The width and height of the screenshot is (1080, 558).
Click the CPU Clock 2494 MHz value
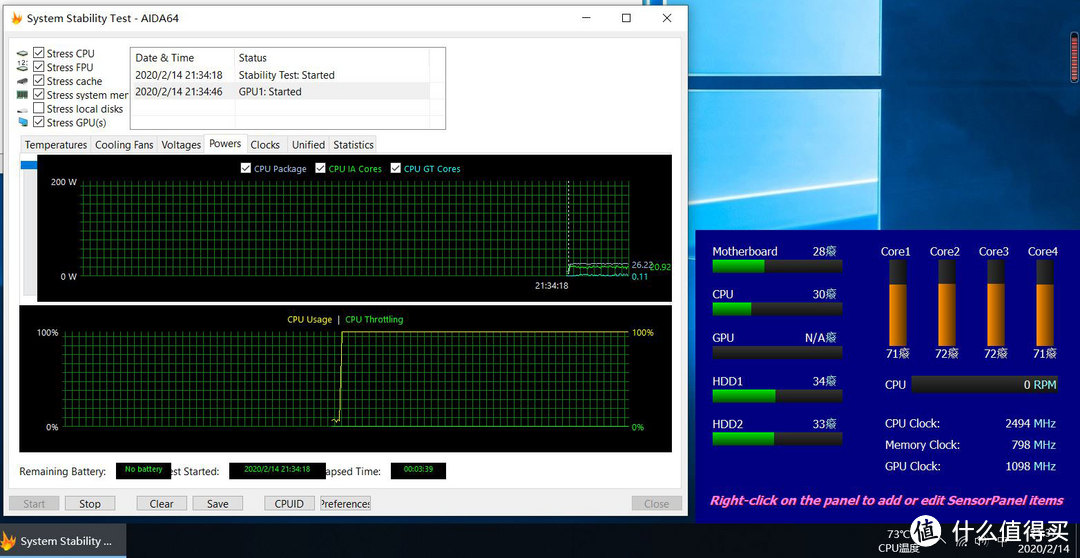click(x=1030, y=424)
